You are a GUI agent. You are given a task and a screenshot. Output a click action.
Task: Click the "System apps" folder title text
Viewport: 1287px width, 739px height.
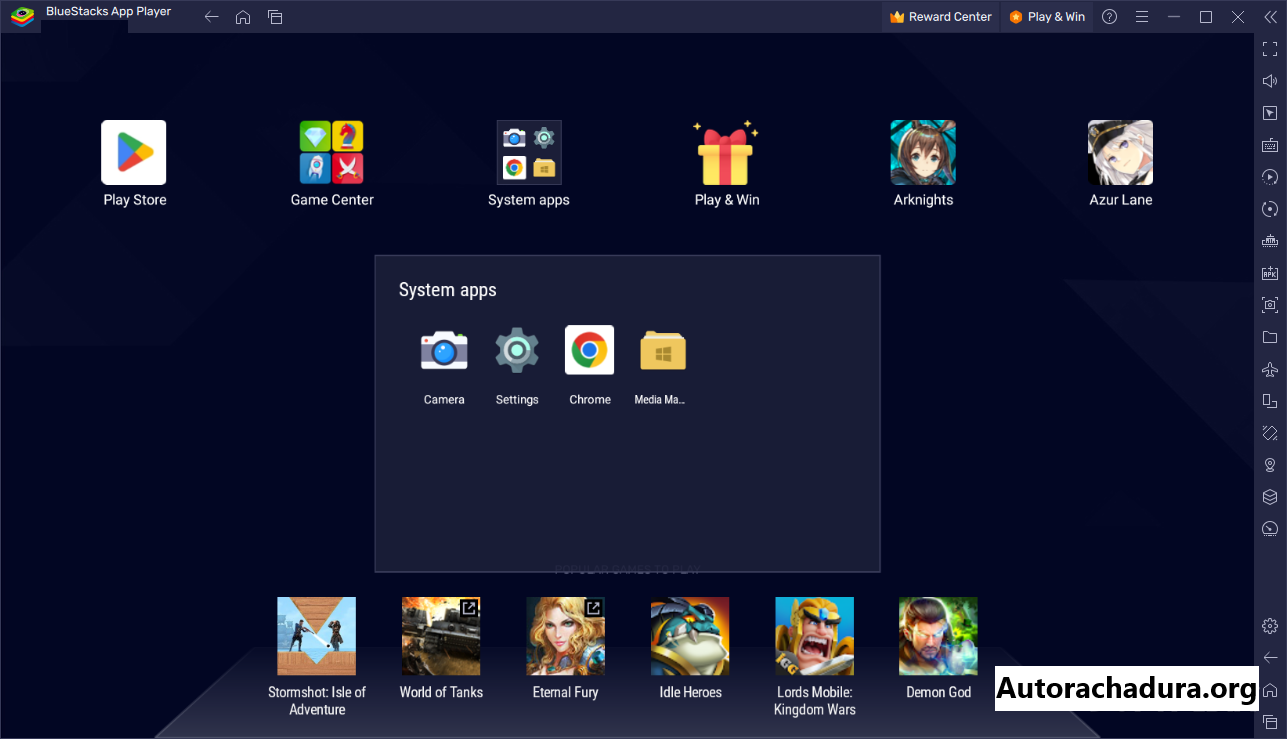point(447,290)
